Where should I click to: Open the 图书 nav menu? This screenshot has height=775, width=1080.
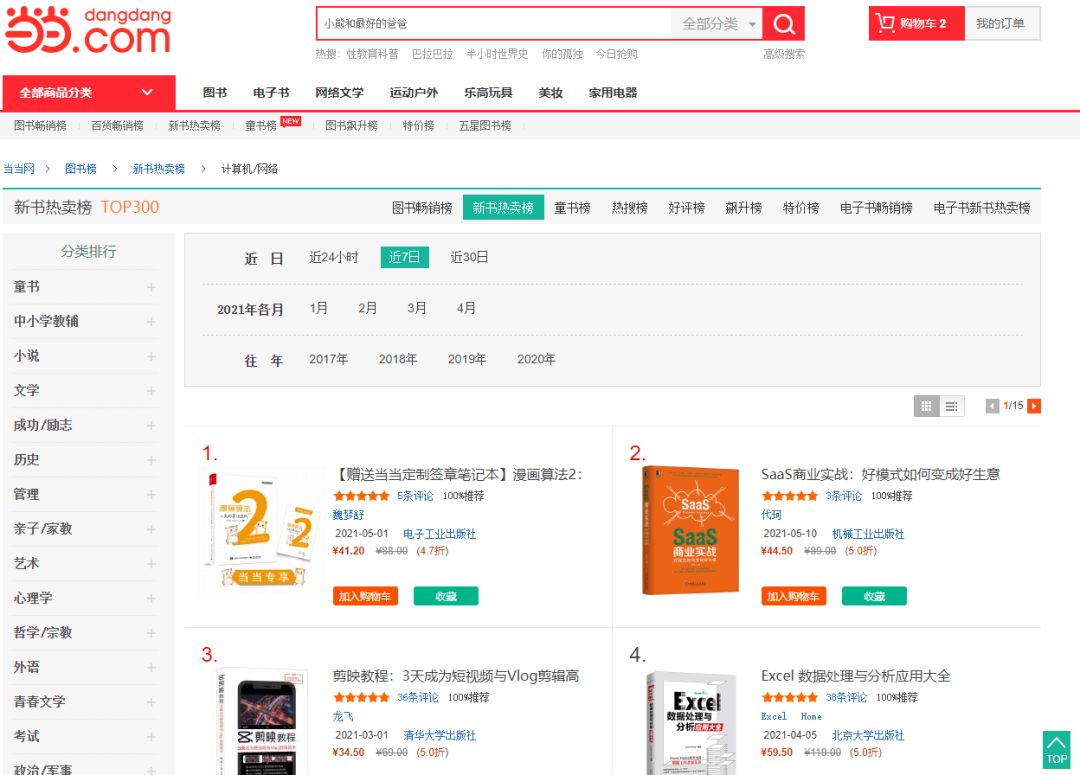(215, 93)
